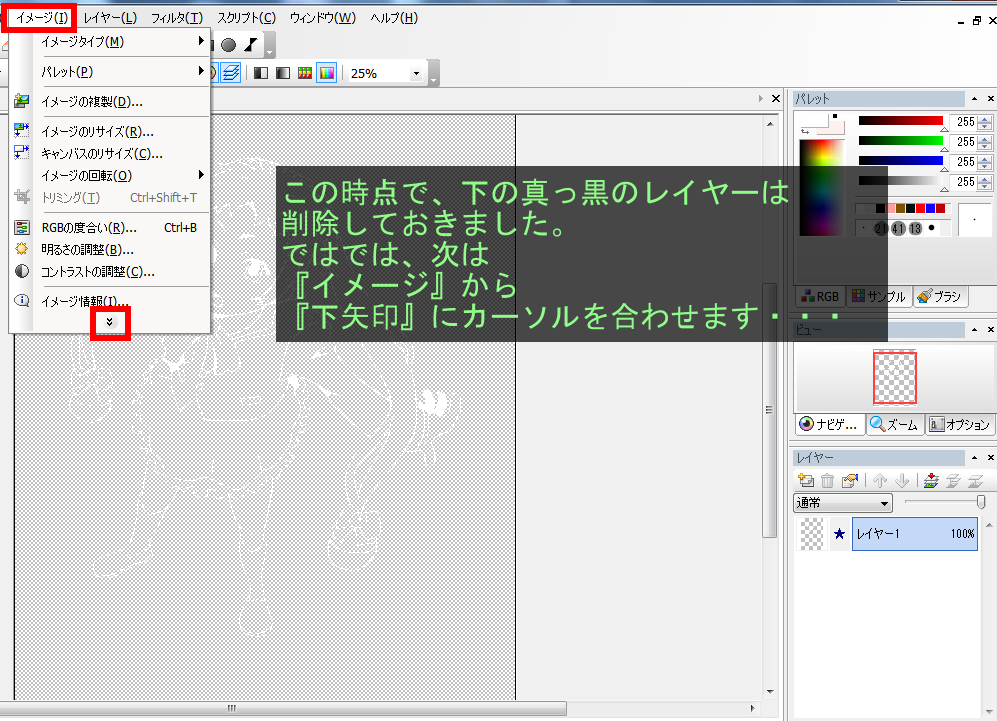Open the ズーム tab in View panel
The image size is (997, 721).
point(894,424)
